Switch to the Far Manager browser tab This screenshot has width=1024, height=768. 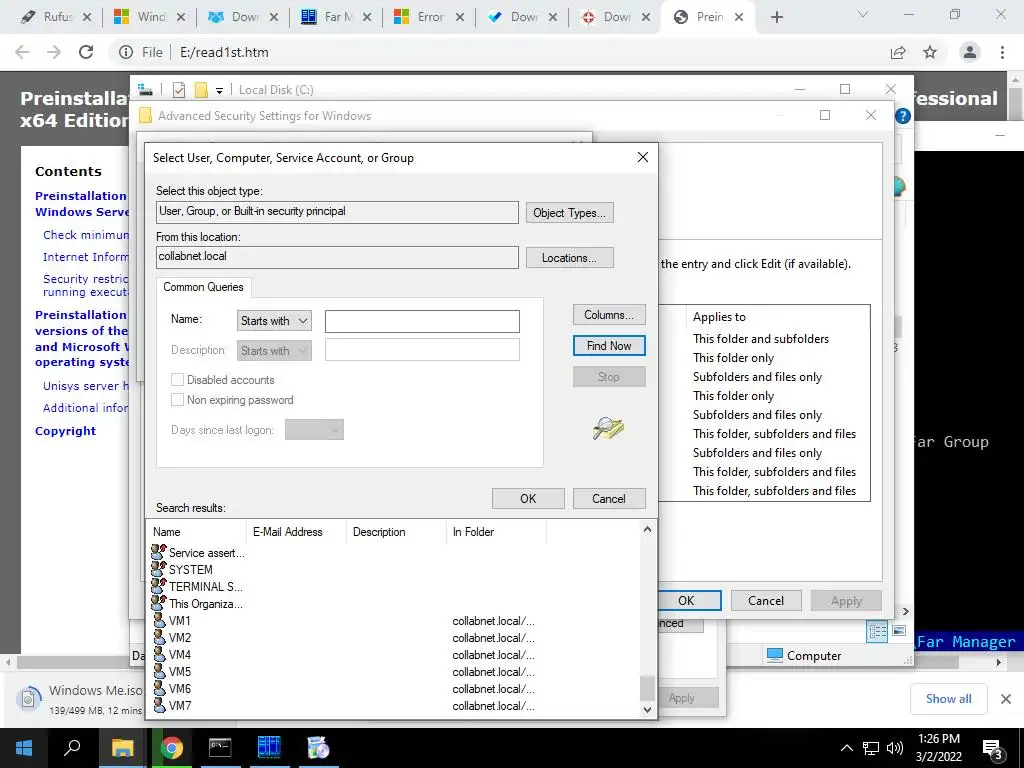[x=336, y=17]
